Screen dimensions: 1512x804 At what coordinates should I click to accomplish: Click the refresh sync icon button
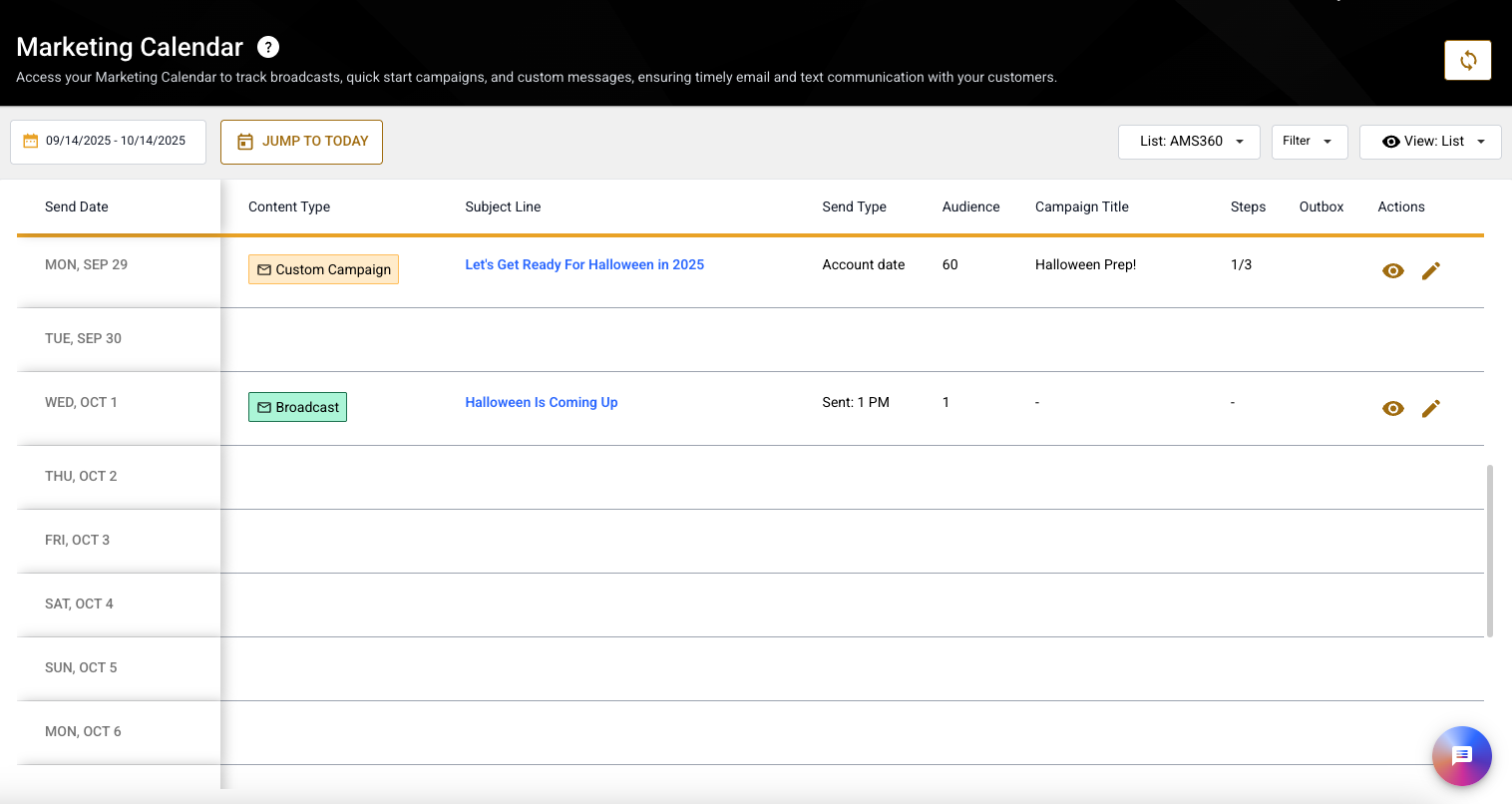coord(1467,60)
